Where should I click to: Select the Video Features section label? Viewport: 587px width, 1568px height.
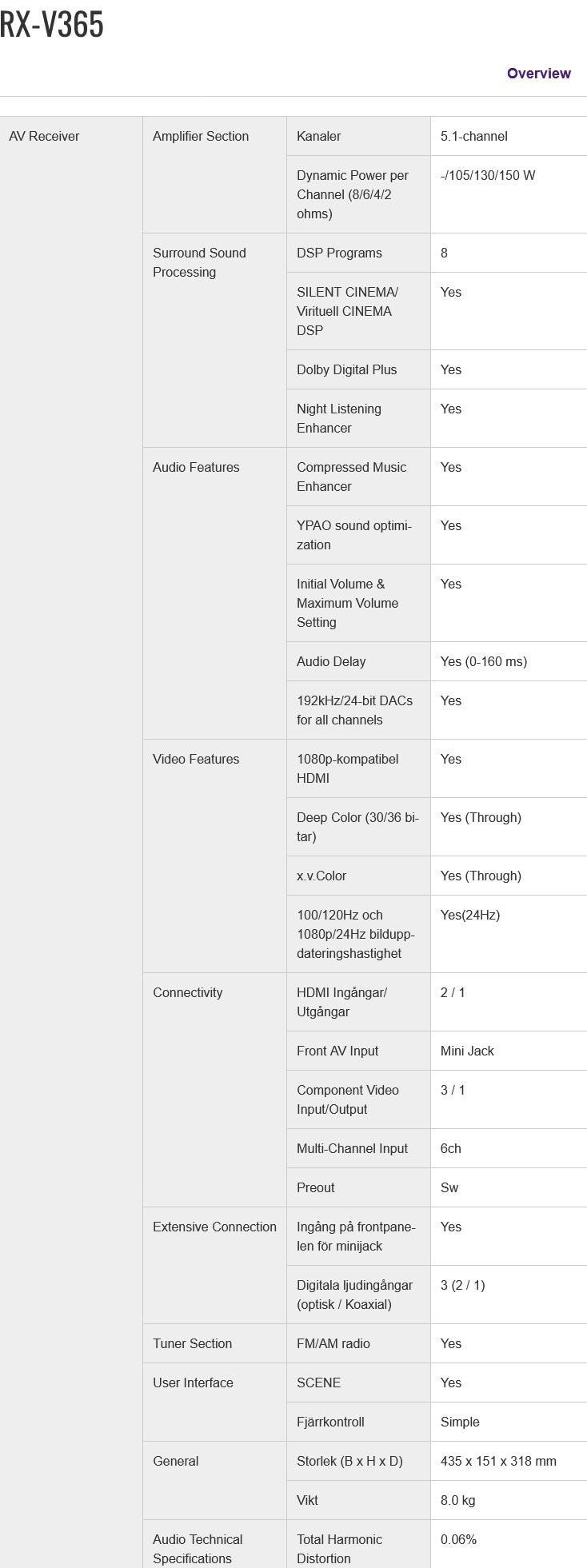(x=196, y=759)
